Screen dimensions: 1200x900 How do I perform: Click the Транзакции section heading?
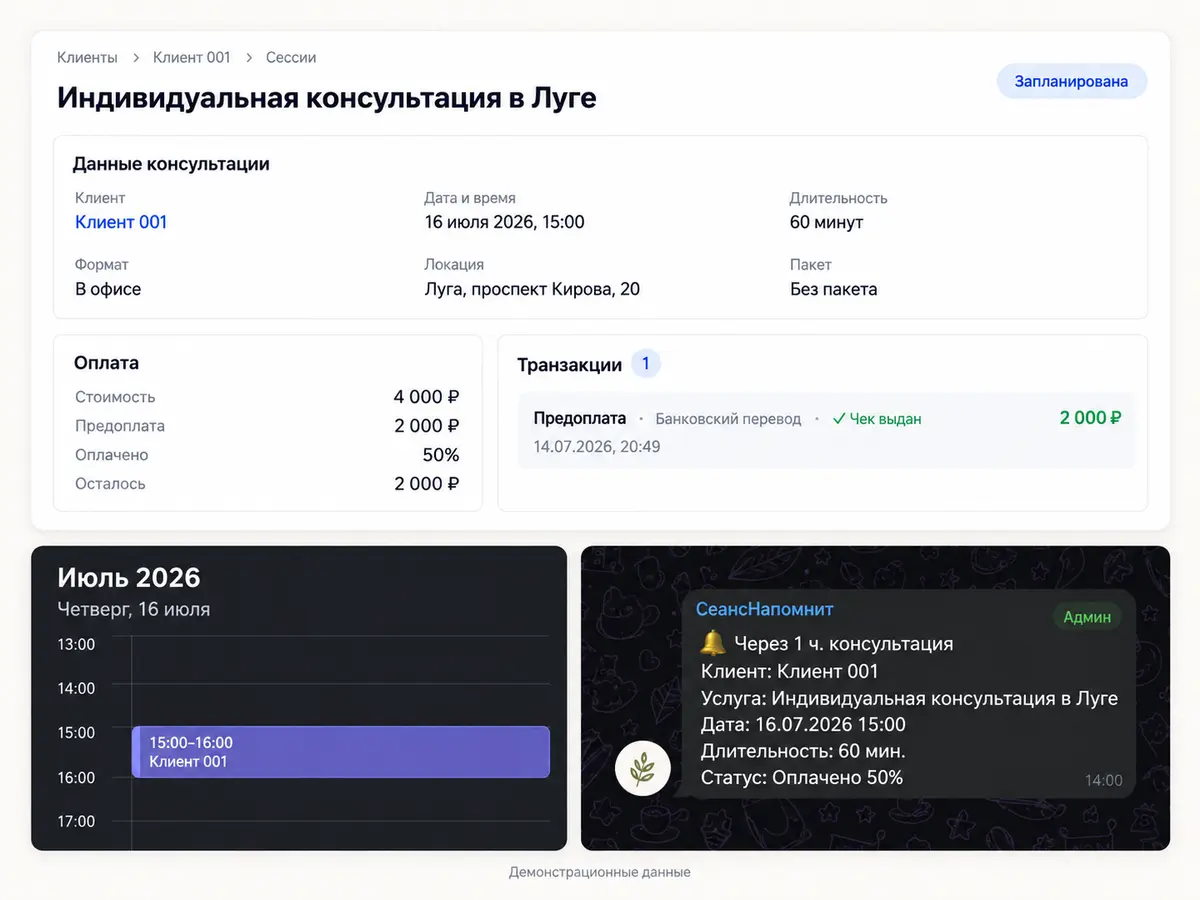point(570,365)
